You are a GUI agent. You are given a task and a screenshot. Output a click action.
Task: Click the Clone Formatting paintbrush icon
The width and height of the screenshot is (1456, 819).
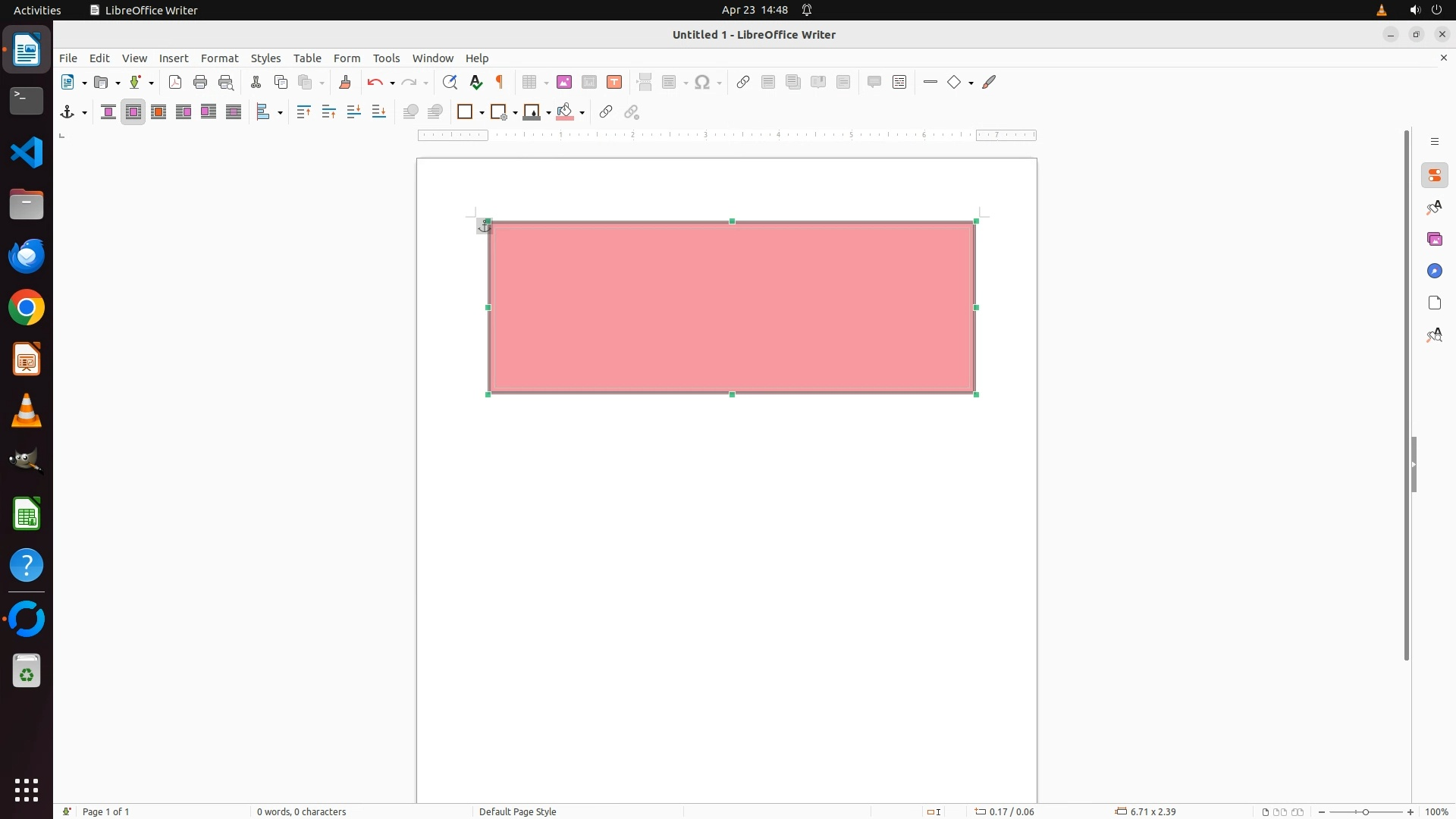point(345,83)
